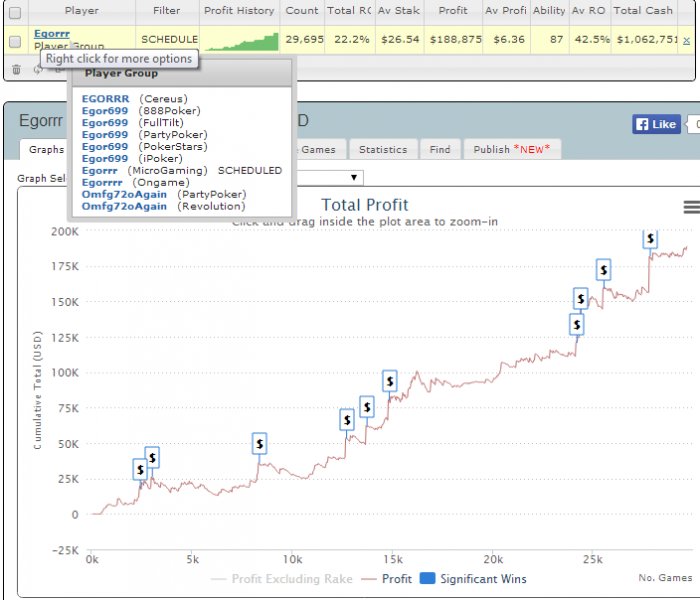Open the Publish *NEW* tab
This screenshot has width=700, height=600.
pyautogui.click(x=512, y=150)
